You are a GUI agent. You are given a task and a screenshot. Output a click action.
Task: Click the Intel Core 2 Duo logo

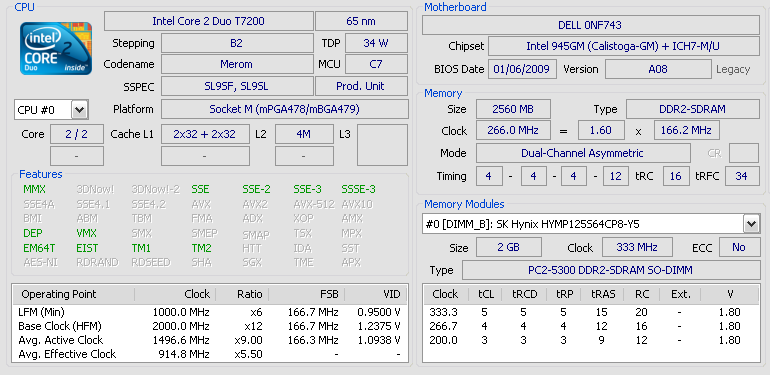[x=55, y=48]
